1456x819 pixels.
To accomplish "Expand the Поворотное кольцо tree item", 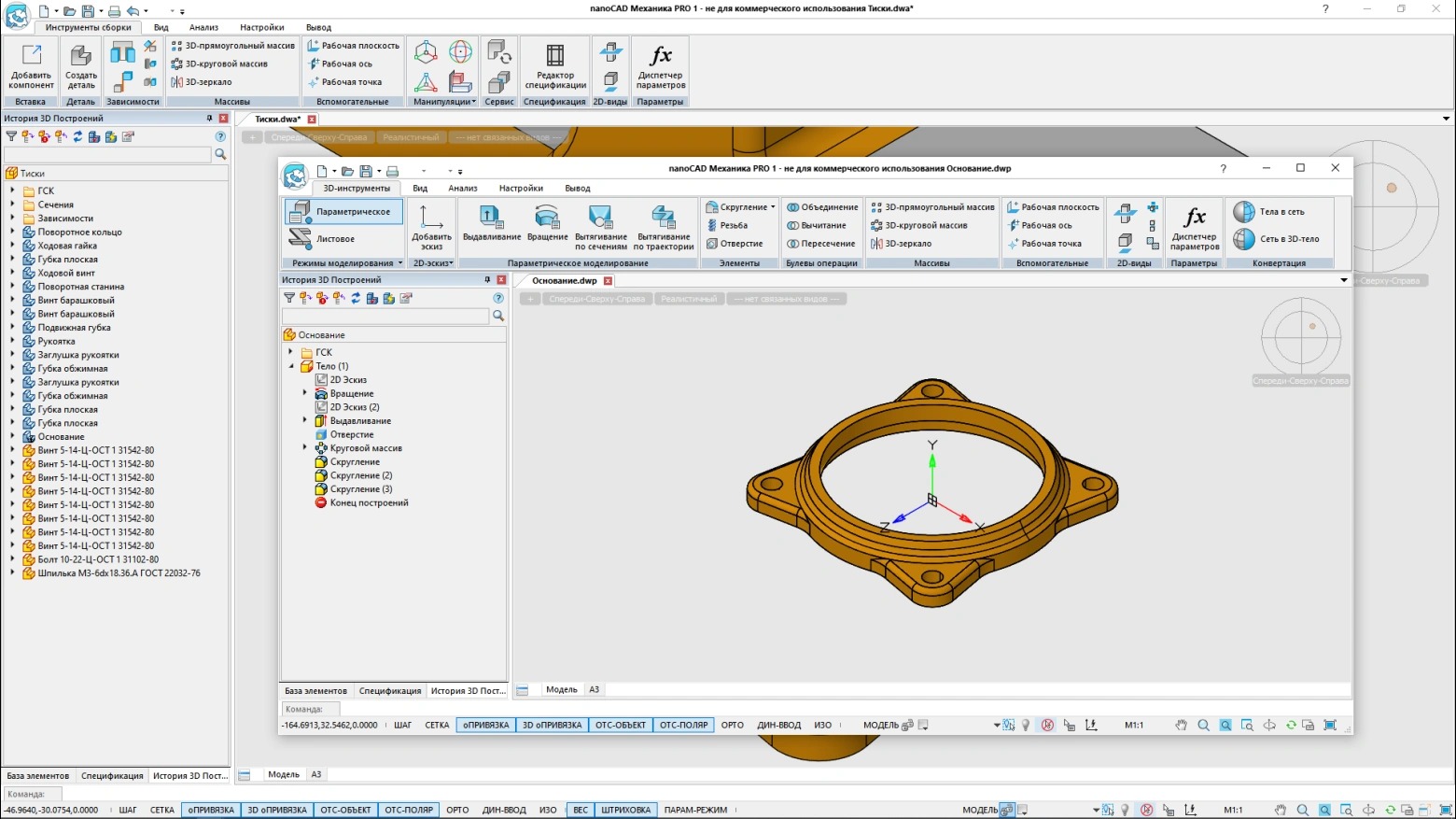I will tap(13, 233).
